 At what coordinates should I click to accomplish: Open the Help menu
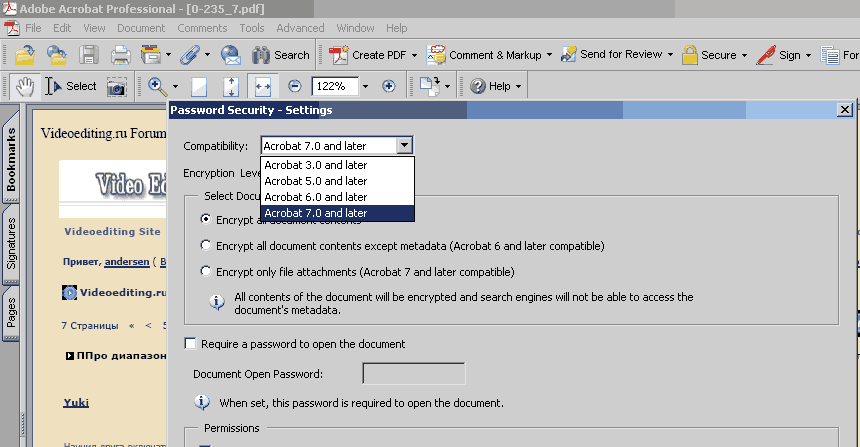tap(397, 28)
